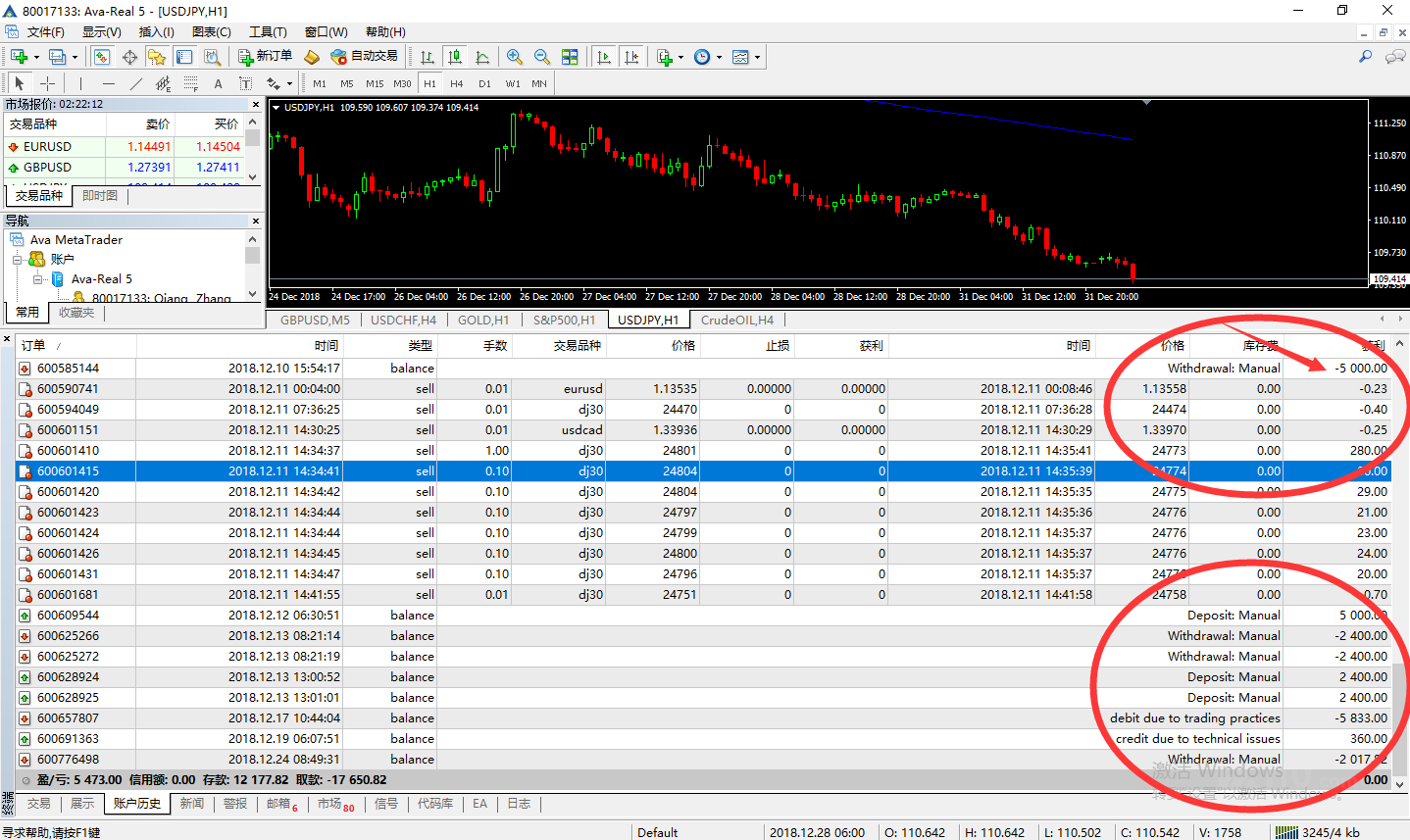Expand the profiles dropdown arrow
The image size is (1410, 840).
[x=75, y=57]
